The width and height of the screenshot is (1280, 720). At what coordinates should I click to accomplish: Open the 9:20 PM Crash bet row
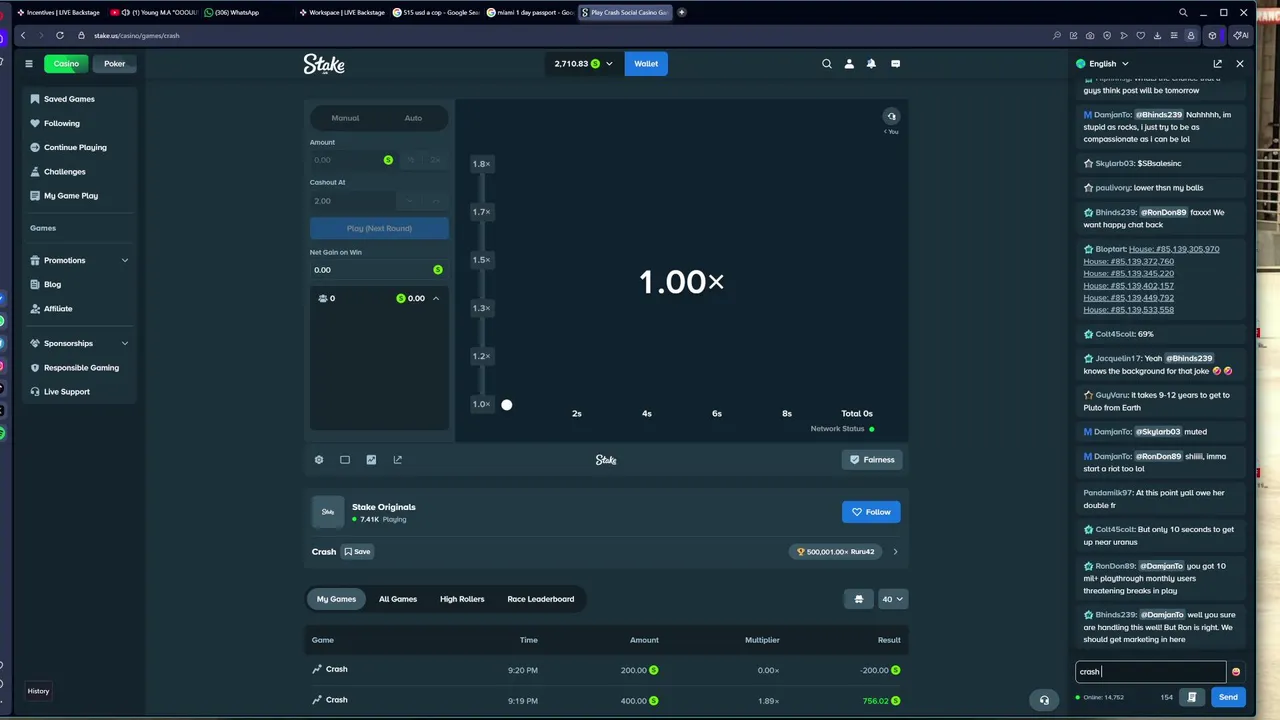coord(606,670)
